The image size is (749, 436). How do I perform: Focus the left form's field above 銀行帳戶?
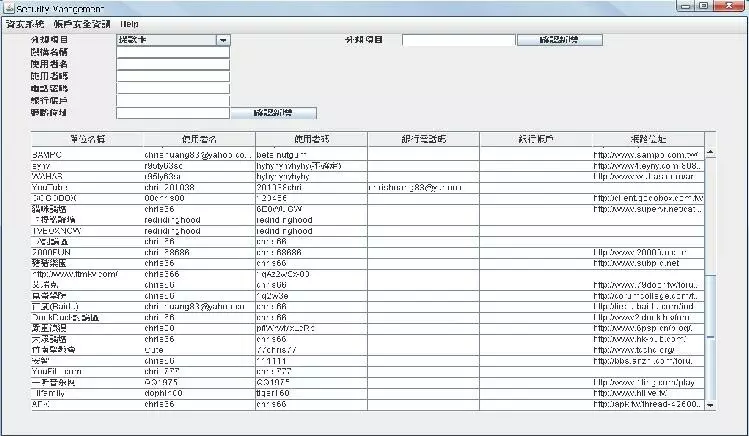(173, 88)
